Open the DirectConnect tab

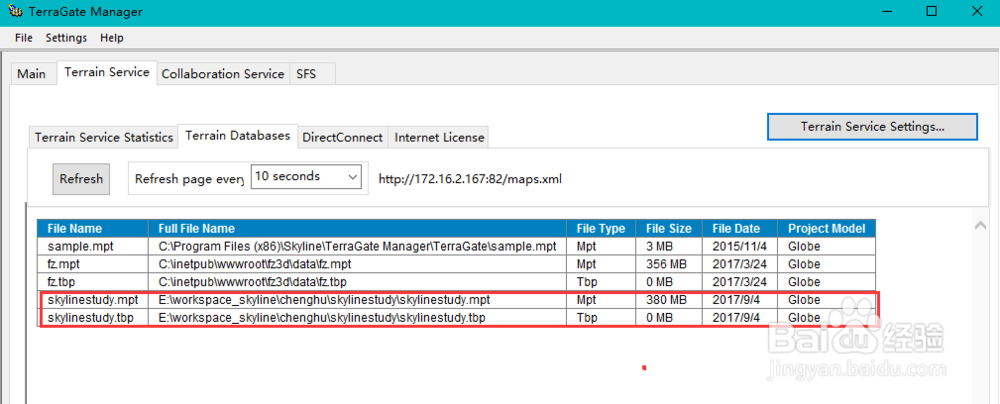pos(342,137)
